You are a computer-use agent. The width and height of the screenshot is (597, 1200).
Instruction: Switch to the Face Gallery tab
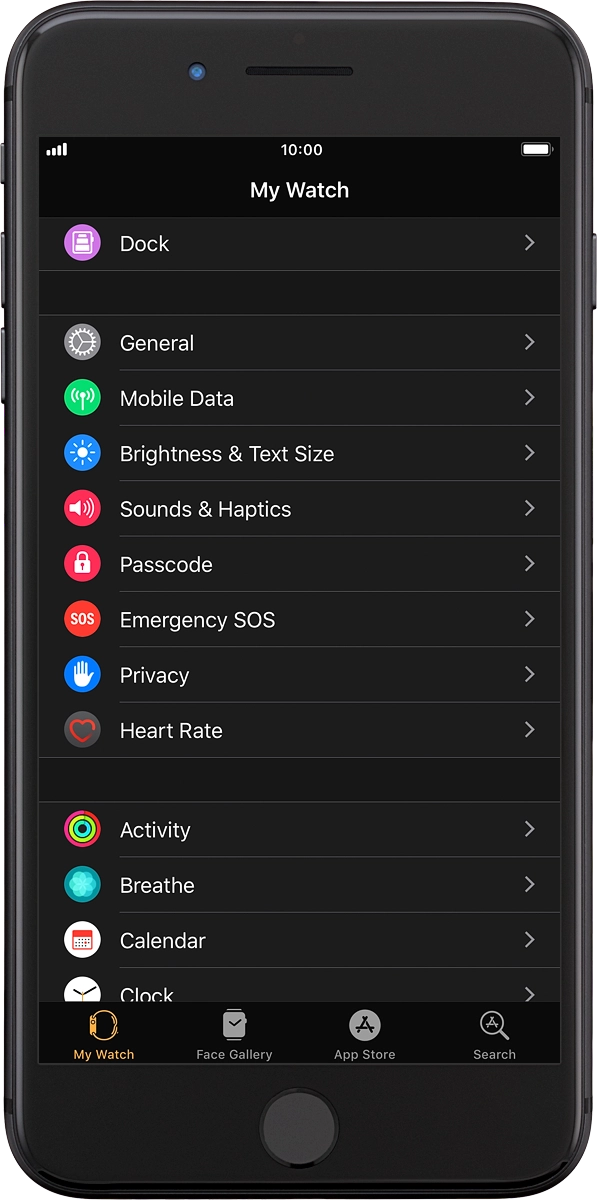point(234,1034)
